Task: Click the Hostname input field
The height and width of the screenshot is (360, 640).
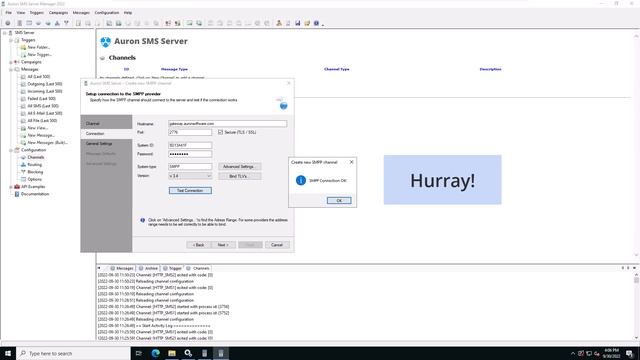Action: (227, 124)
